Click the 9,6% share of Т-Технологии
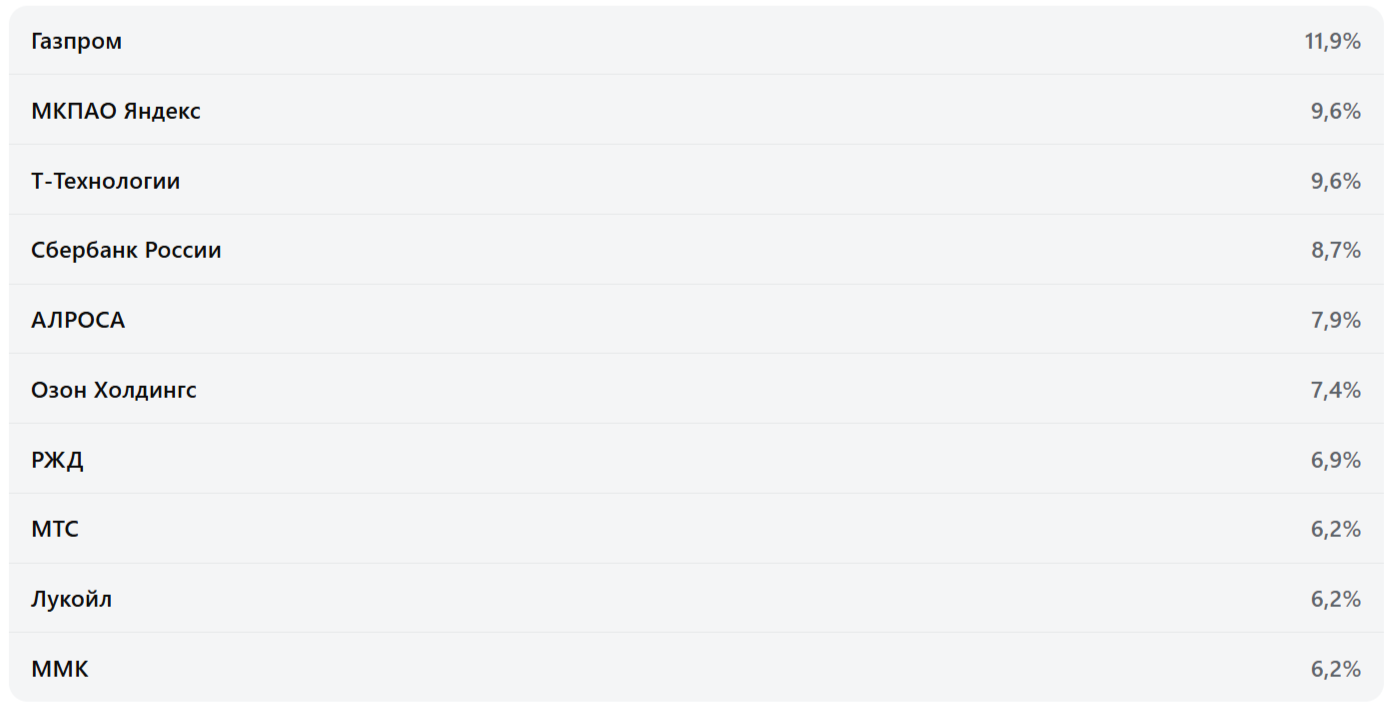This screenshot has width=1395, height=710. point(1336,181)
